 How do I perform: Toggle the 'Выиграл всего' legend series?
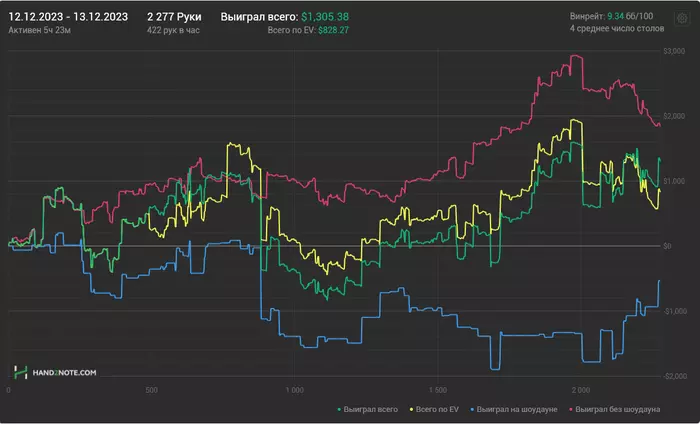[x=372, y=410]
